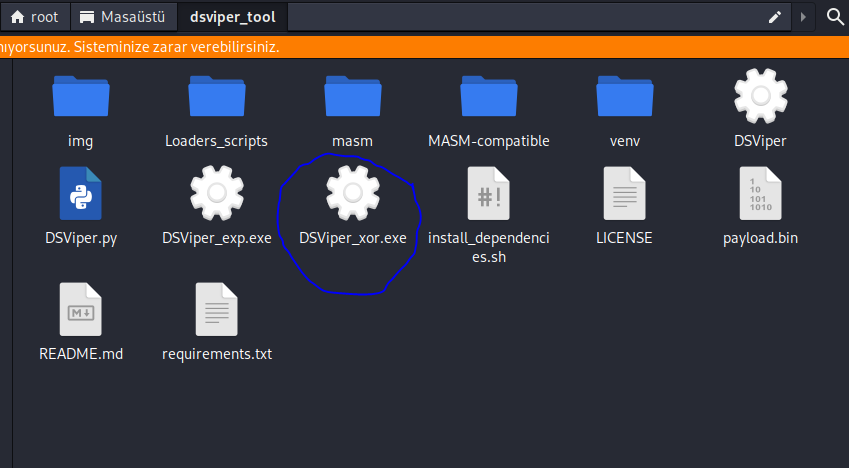Image resolution: width=849 pixels, height=468 pixels.
Task: Select the LICENSE document icon
Action: tap(625, 193)
